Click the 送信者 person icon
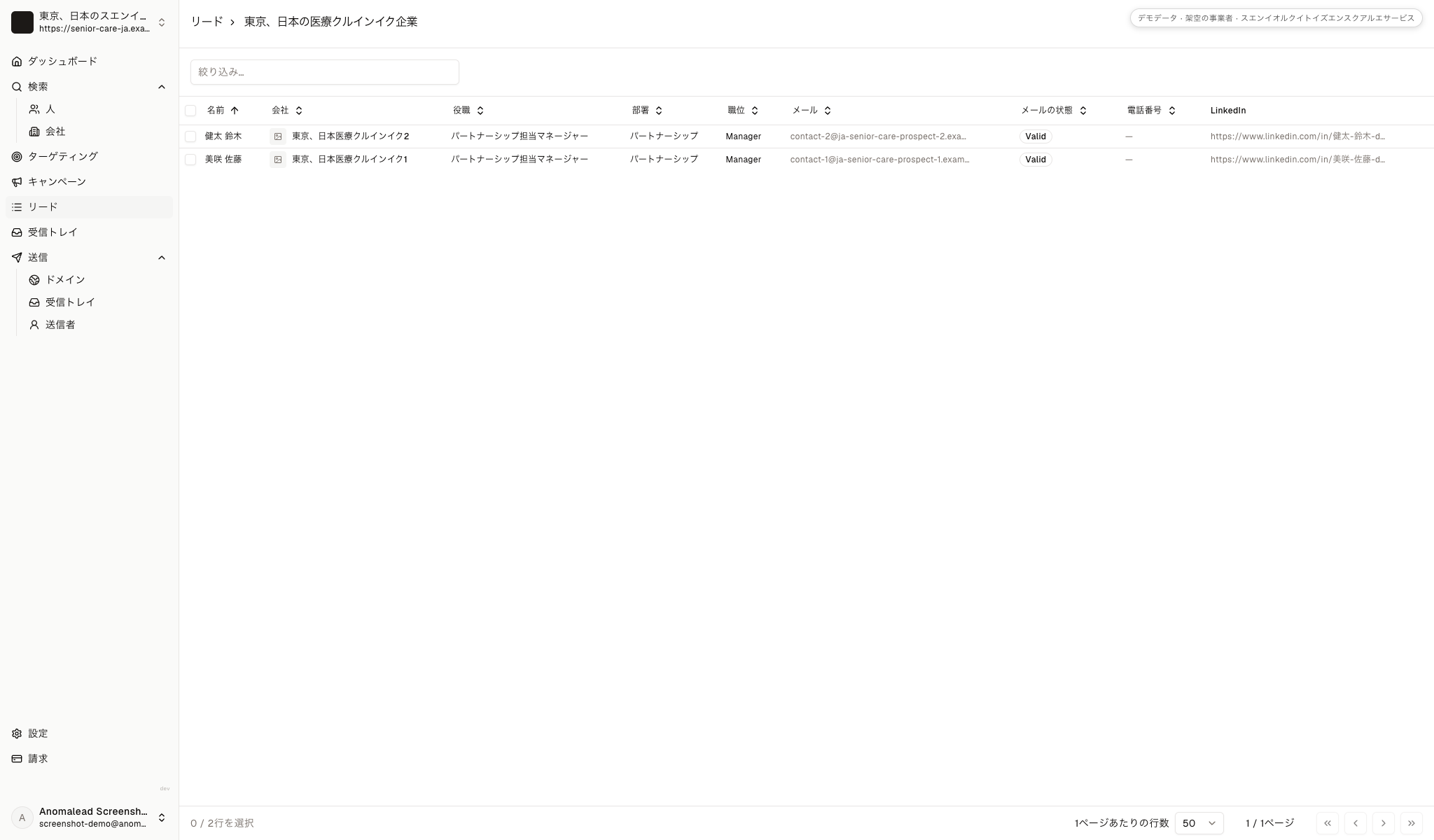 (x=34, y=325)
